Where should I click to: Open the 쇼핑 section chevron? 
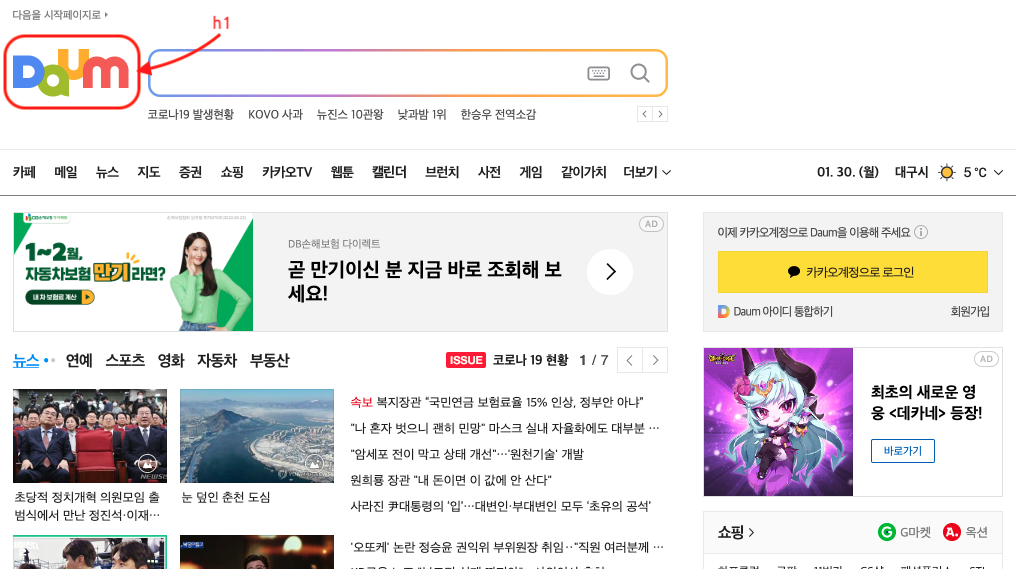[x=752, y=533]
